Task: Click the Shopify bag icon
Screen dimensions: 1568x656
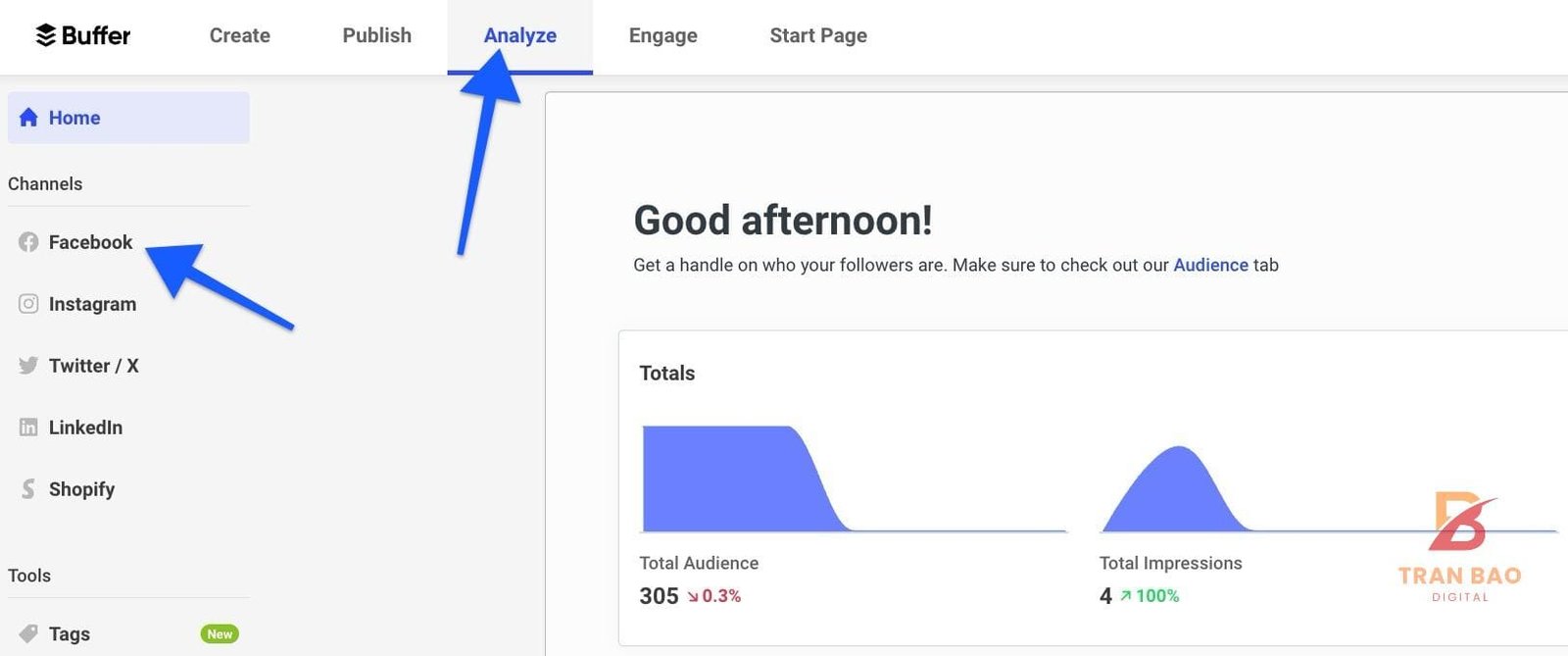Action: 28,489
